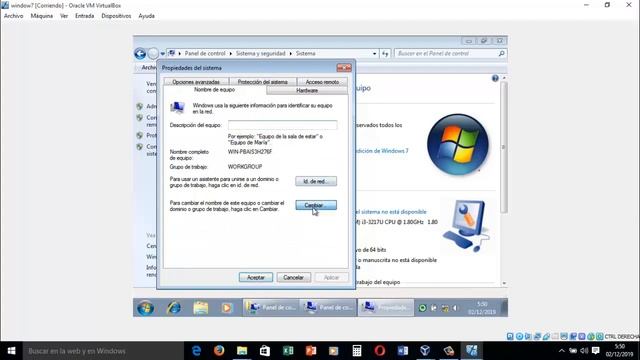Click the Cambiar button
Image resolution: width=640 pixels, height=360 pixels.
click(x=316, y=205)
